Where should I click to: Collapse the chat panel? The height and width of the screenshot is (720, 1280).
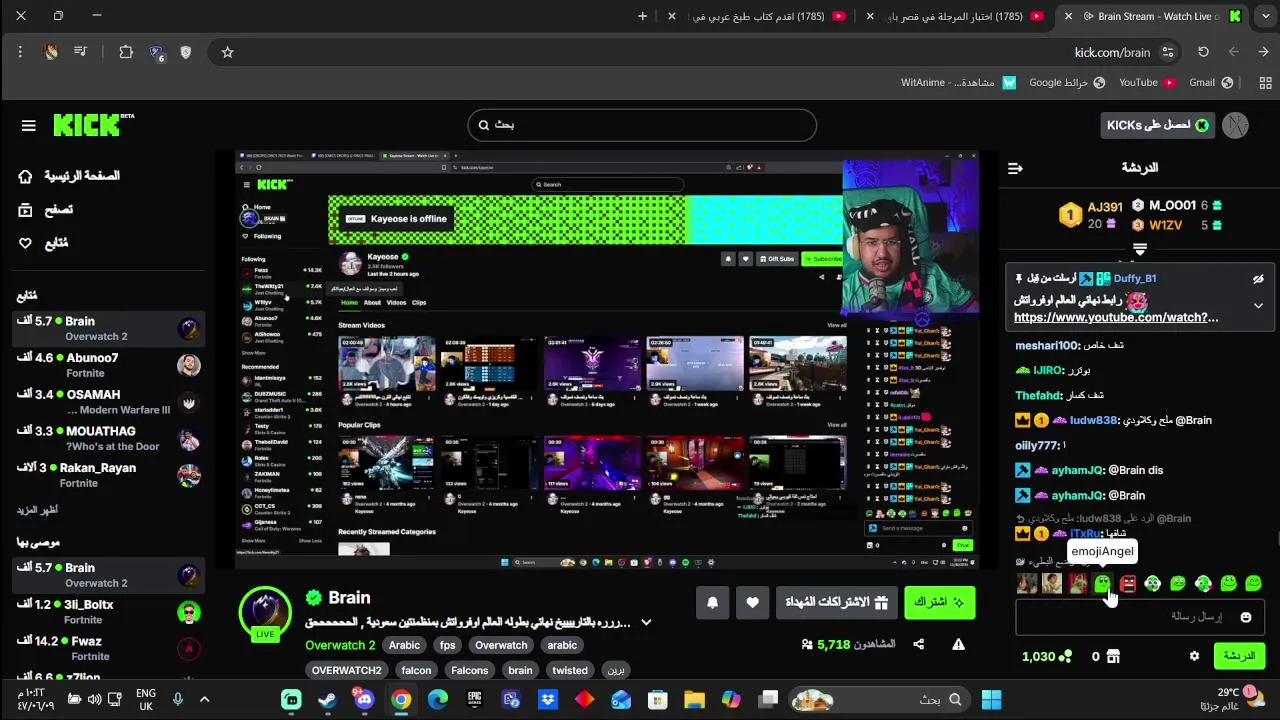click(1015, 168)
